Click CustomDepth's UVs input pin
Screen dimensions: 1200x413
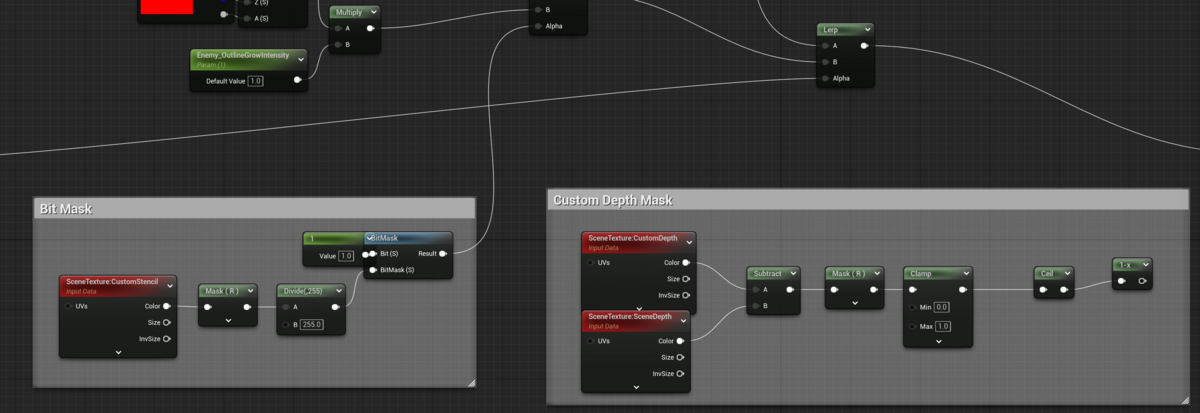(589, 262)
